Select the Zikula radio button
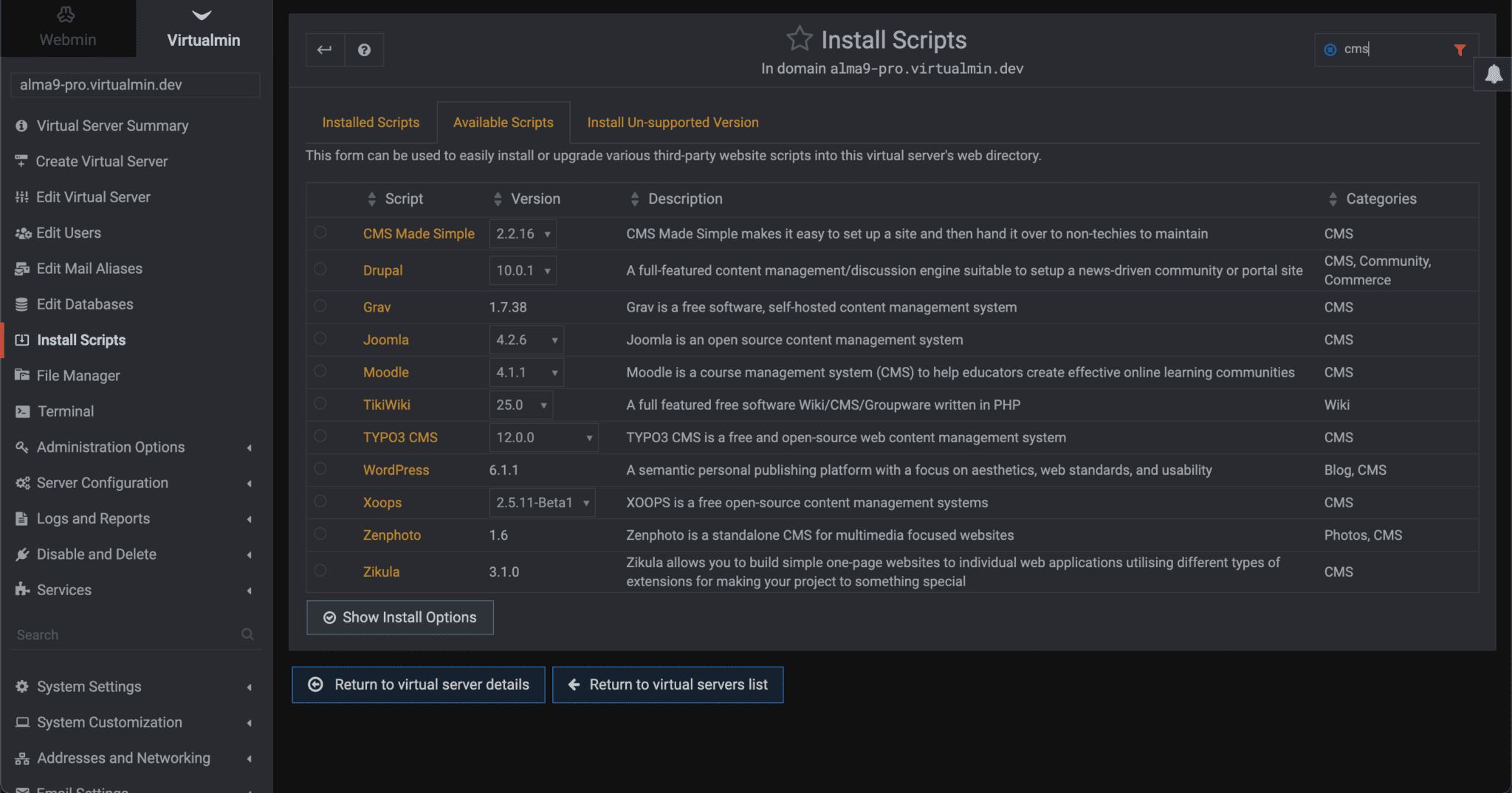Image resolution: width=1512 pixels, height=793 pixels. pyautogui.click(x=320, y=571)
